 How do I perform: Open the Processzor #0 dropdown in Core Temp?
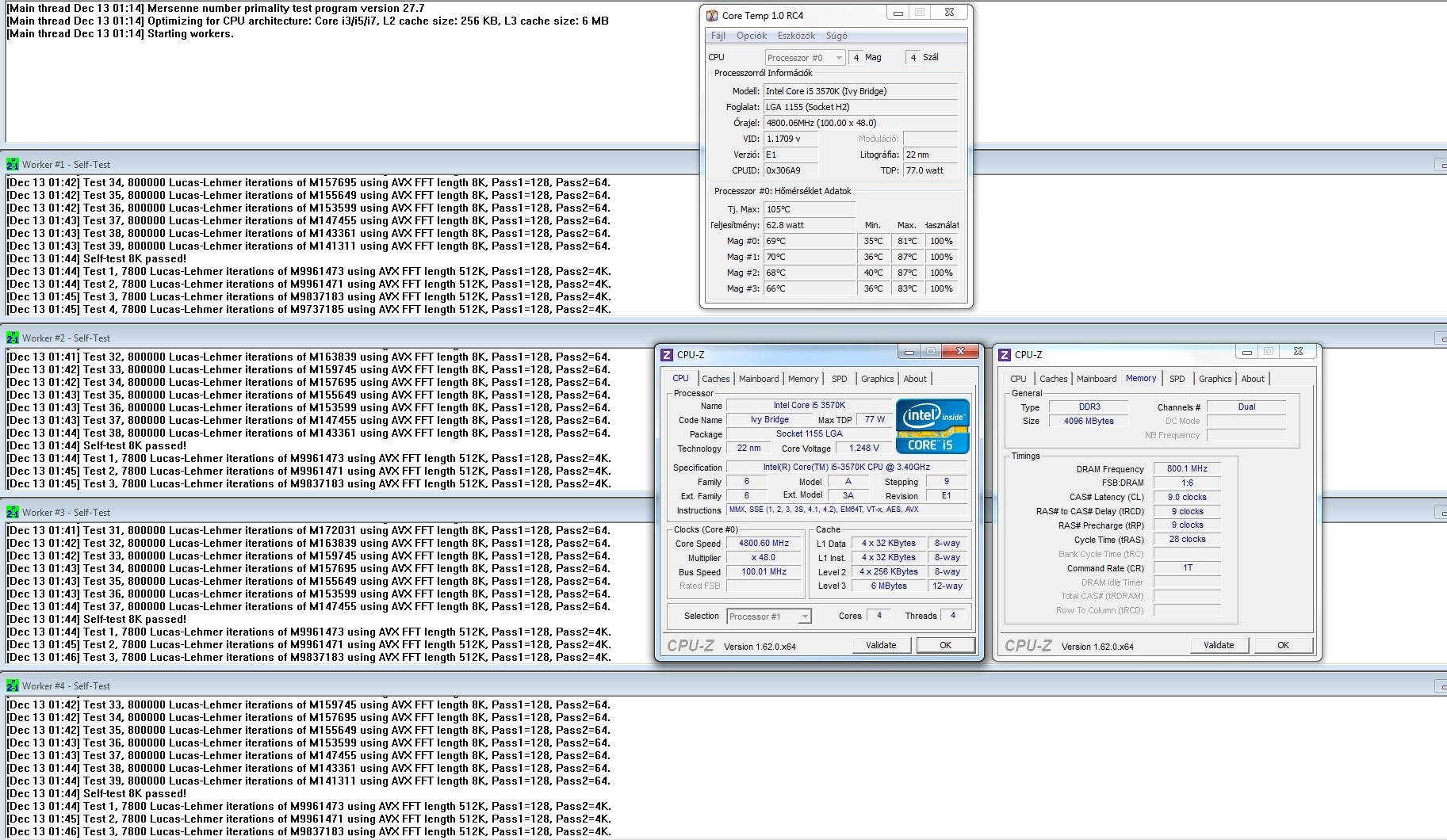(x=805, y=58)
